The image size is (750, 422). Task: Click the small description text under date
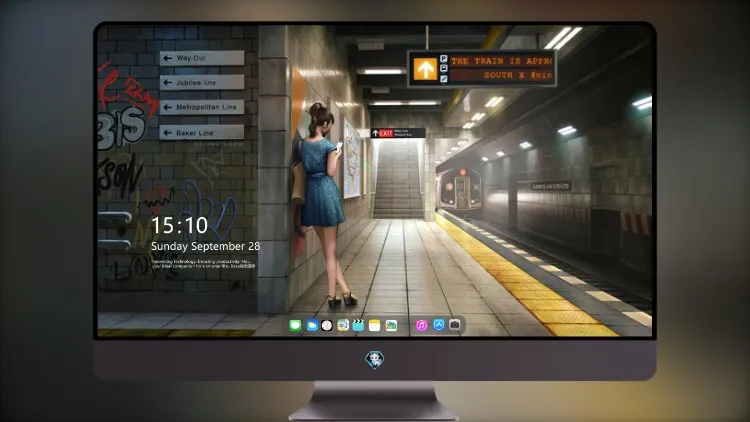click(x=204, y=264)
